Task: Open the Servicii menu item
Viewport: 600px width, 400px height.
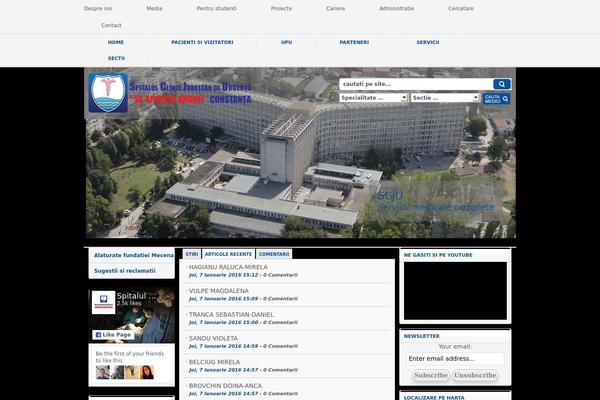Action: (428, 42)
